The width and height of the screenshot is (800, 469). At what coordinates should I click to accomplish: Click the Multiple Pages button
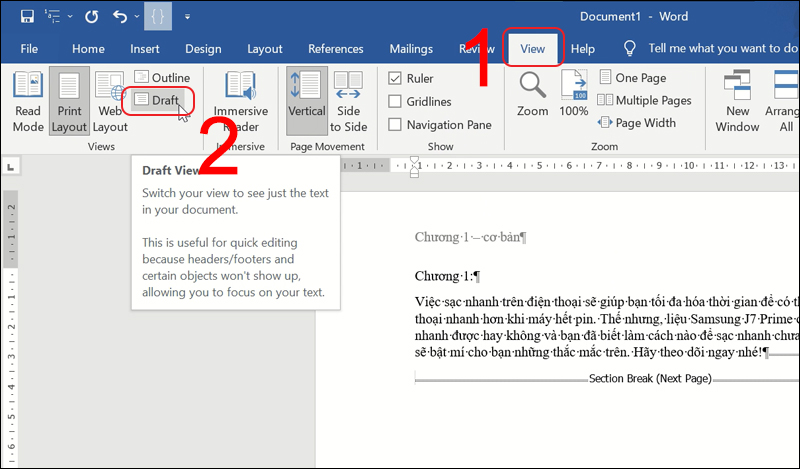(x=644, y=100)
